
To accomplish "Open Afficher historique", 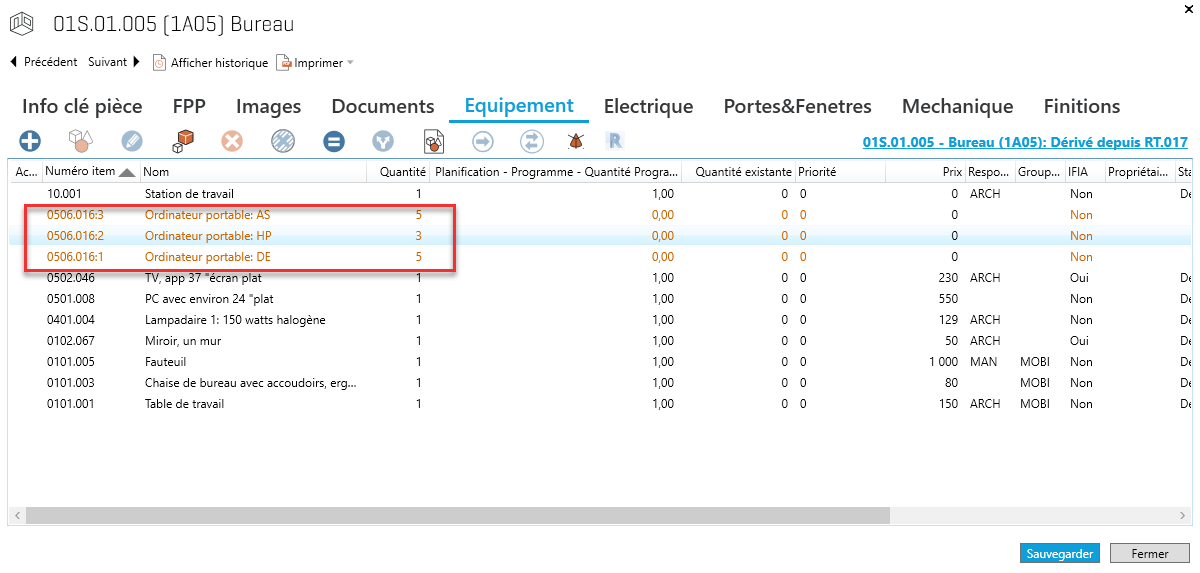I will (210, 63).
